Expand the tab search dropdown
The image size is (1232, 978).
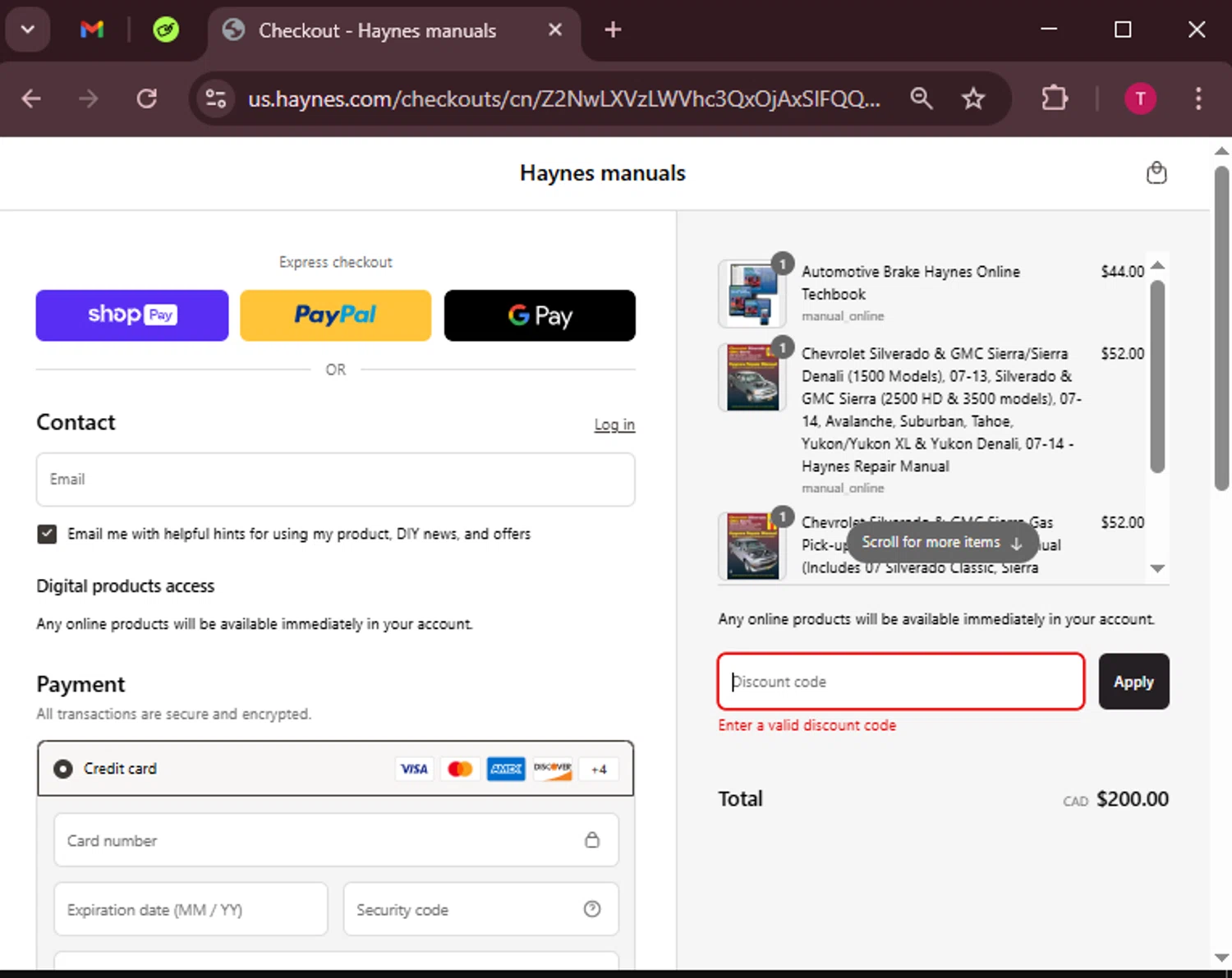pos(28,30)
